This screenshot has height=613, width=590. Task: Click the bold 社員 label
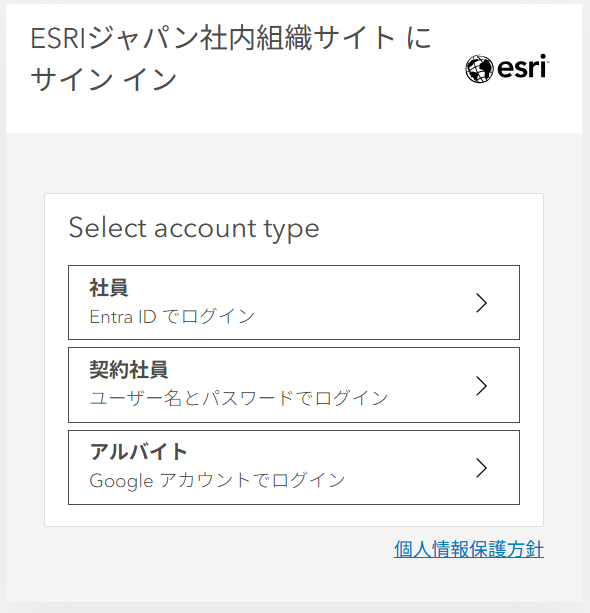(109, 288)
